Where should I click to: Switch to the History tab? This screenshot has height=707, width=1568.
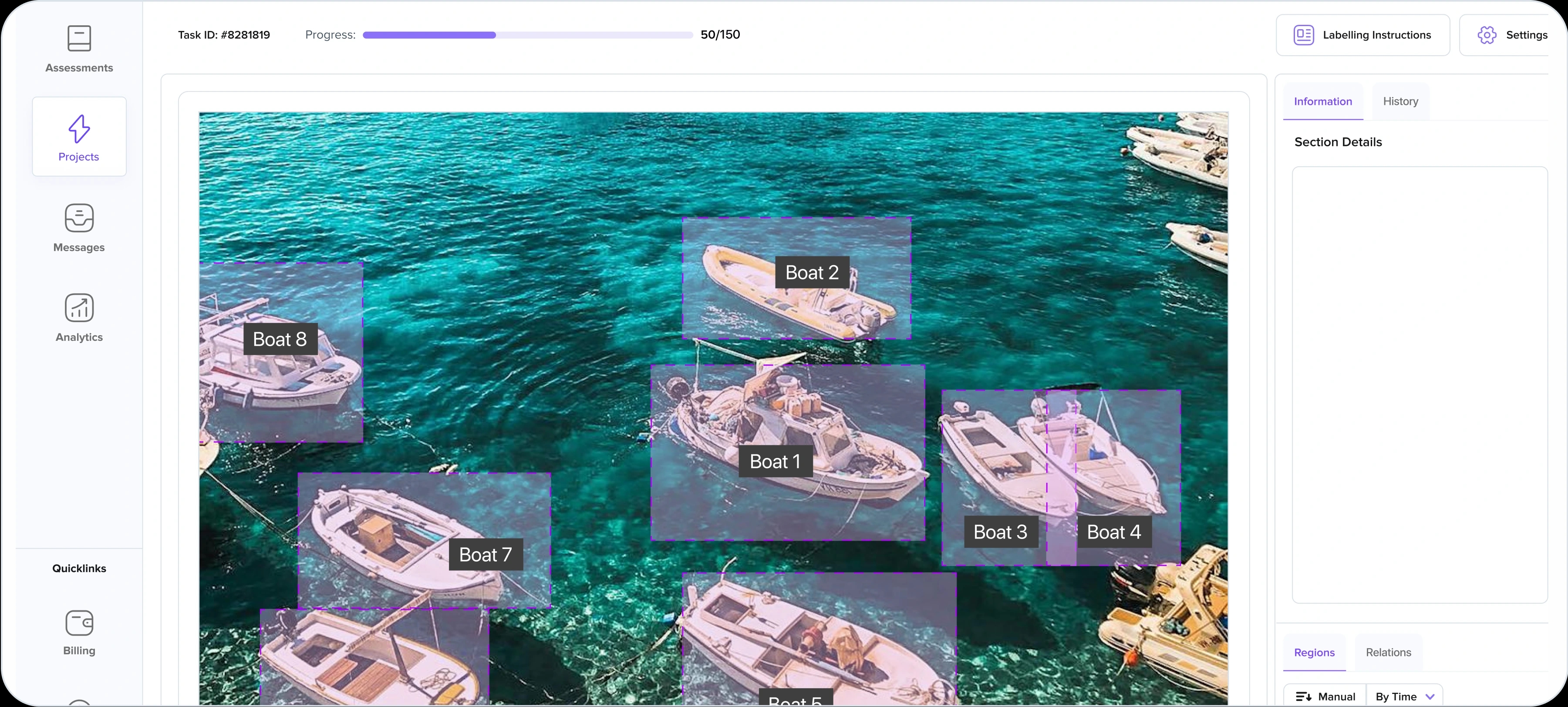1400,101
